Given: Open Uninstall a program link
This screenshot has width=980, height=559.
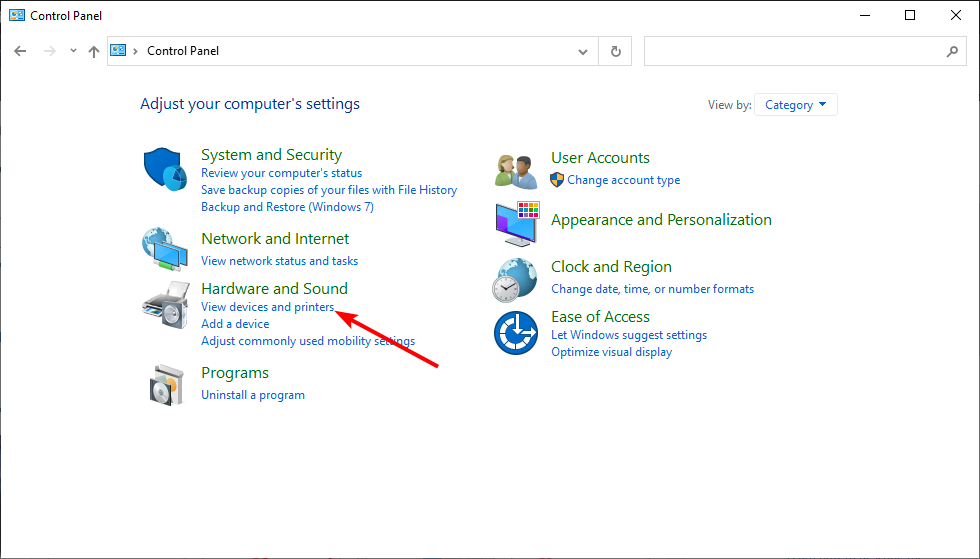Looking at the screenshot, I should click(253, 395).
